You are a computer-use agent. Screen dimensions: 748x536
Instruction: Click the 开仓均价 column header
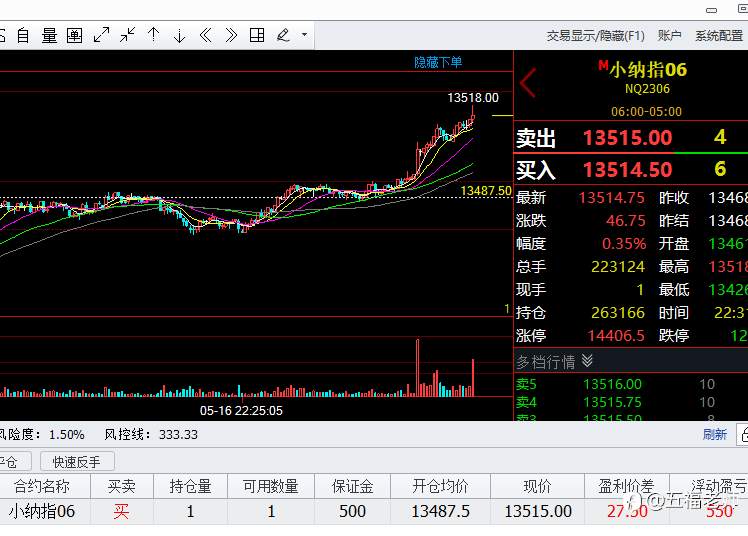pyautogui.click(x=440, y=486)
